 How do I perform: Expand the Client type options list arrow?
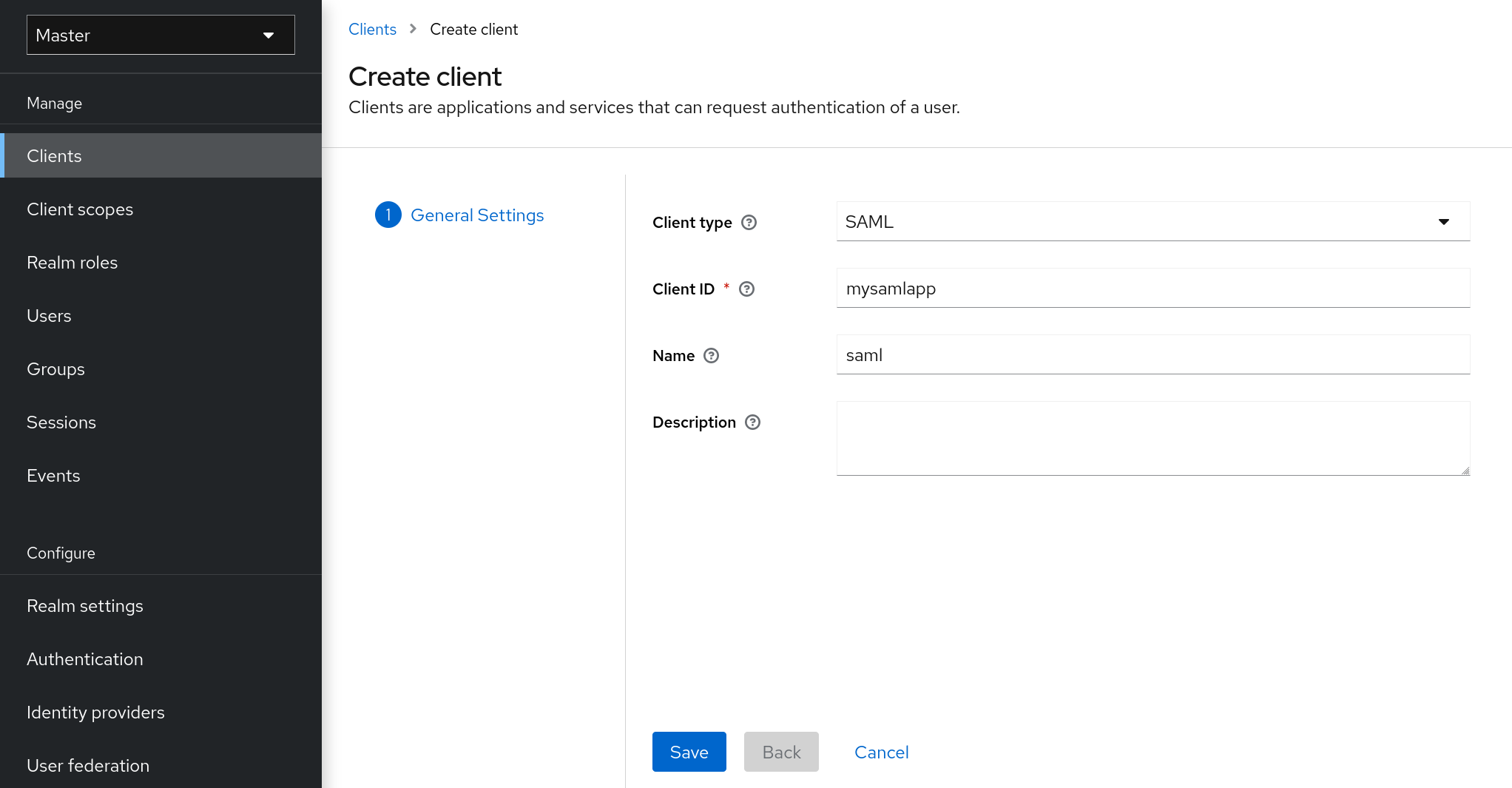pyautogui.click(x=1443, y=221)
